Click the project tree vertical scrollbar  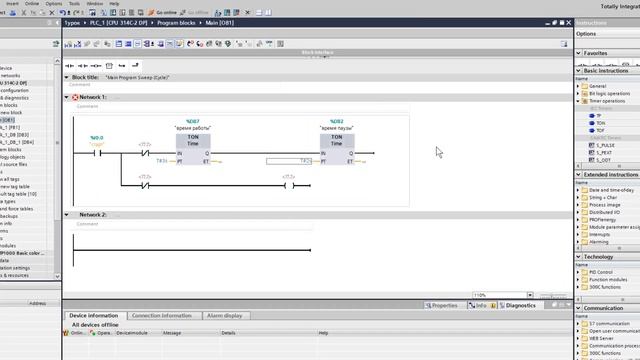(57, 168)
